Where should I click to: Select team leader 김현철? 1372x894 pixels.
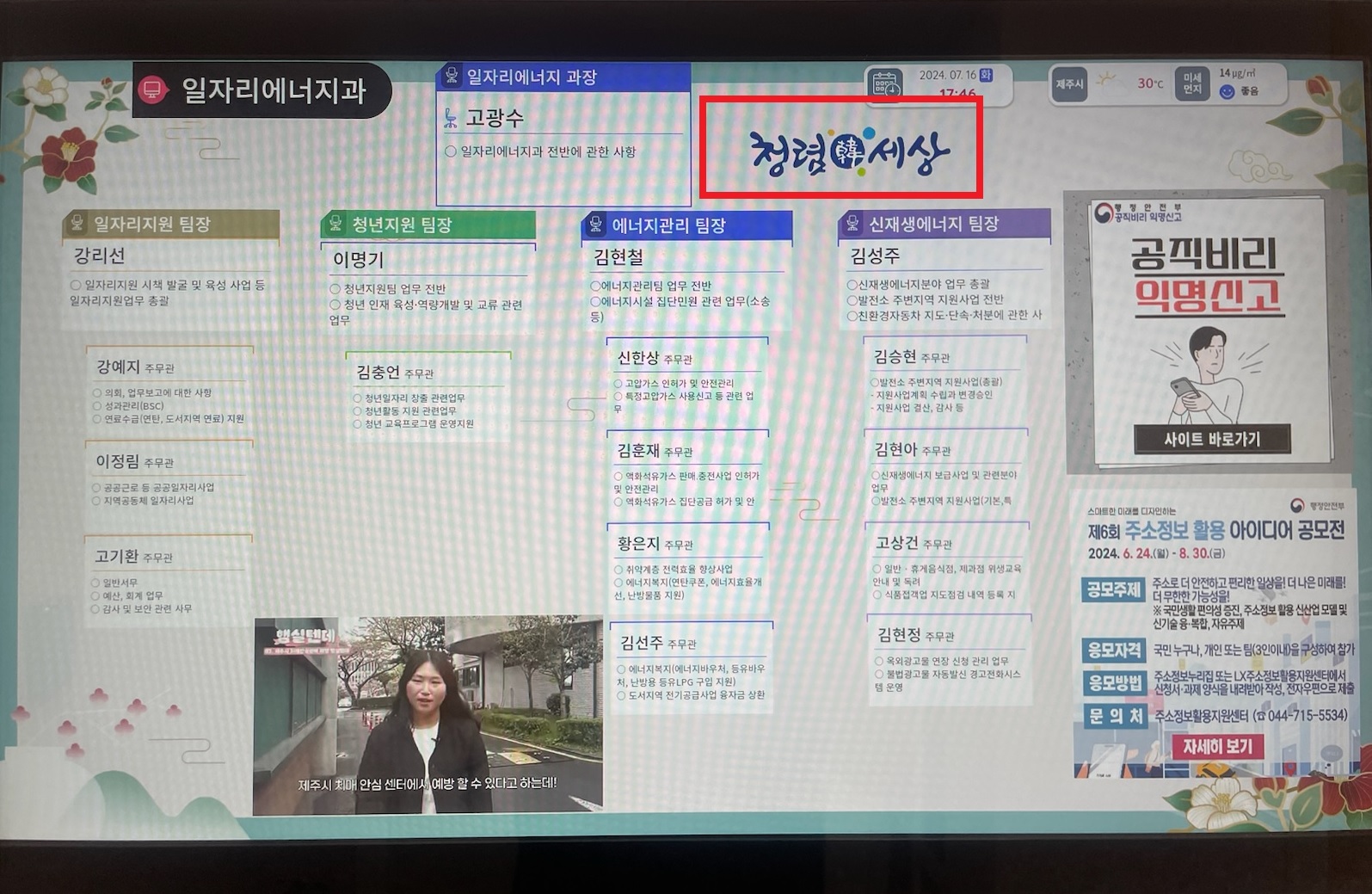(x=618, y=256)
